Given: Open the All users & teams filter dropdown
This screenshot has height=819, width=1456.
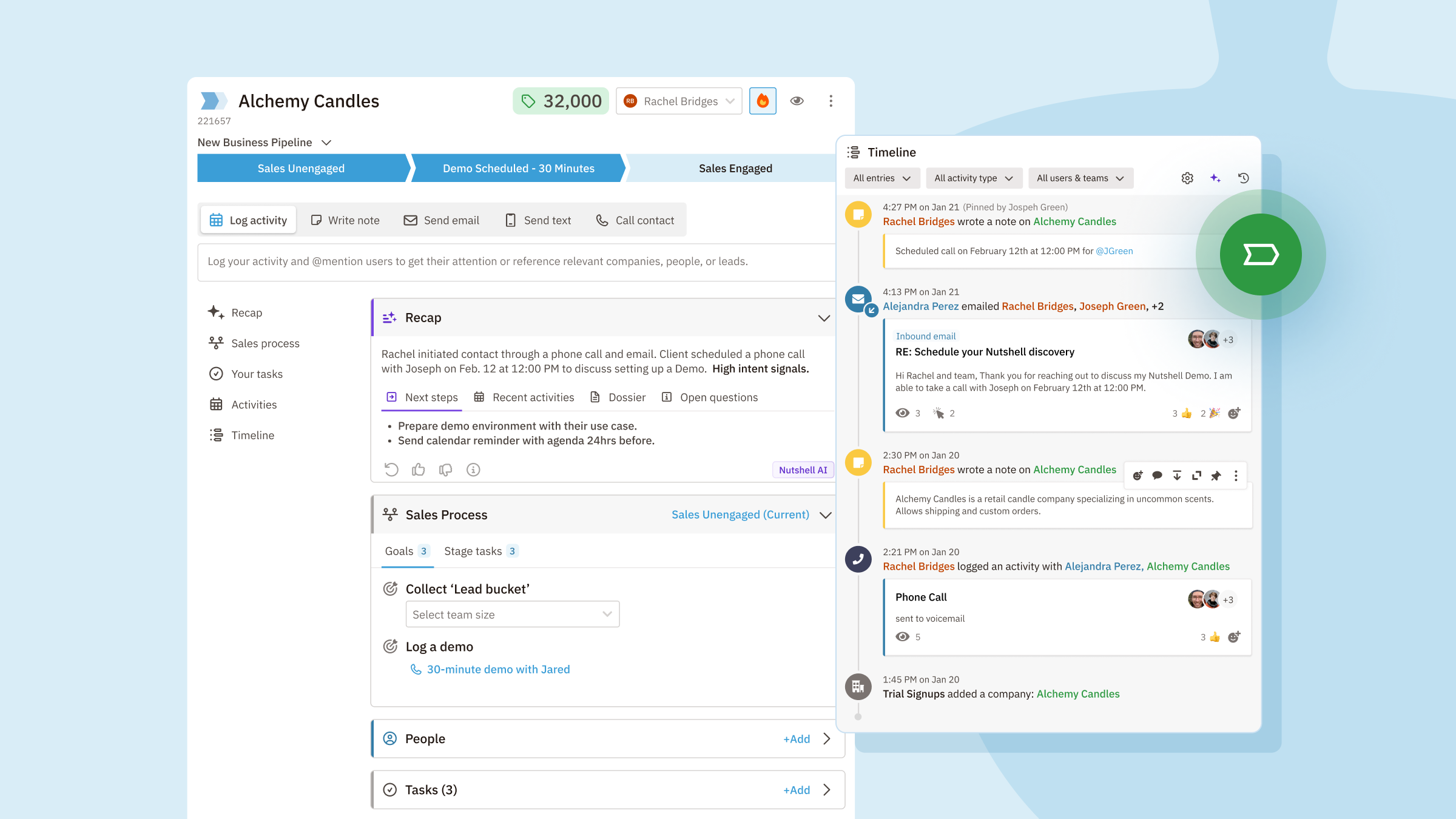Looking at the screenshot, I should click(x=1080, y=178).
